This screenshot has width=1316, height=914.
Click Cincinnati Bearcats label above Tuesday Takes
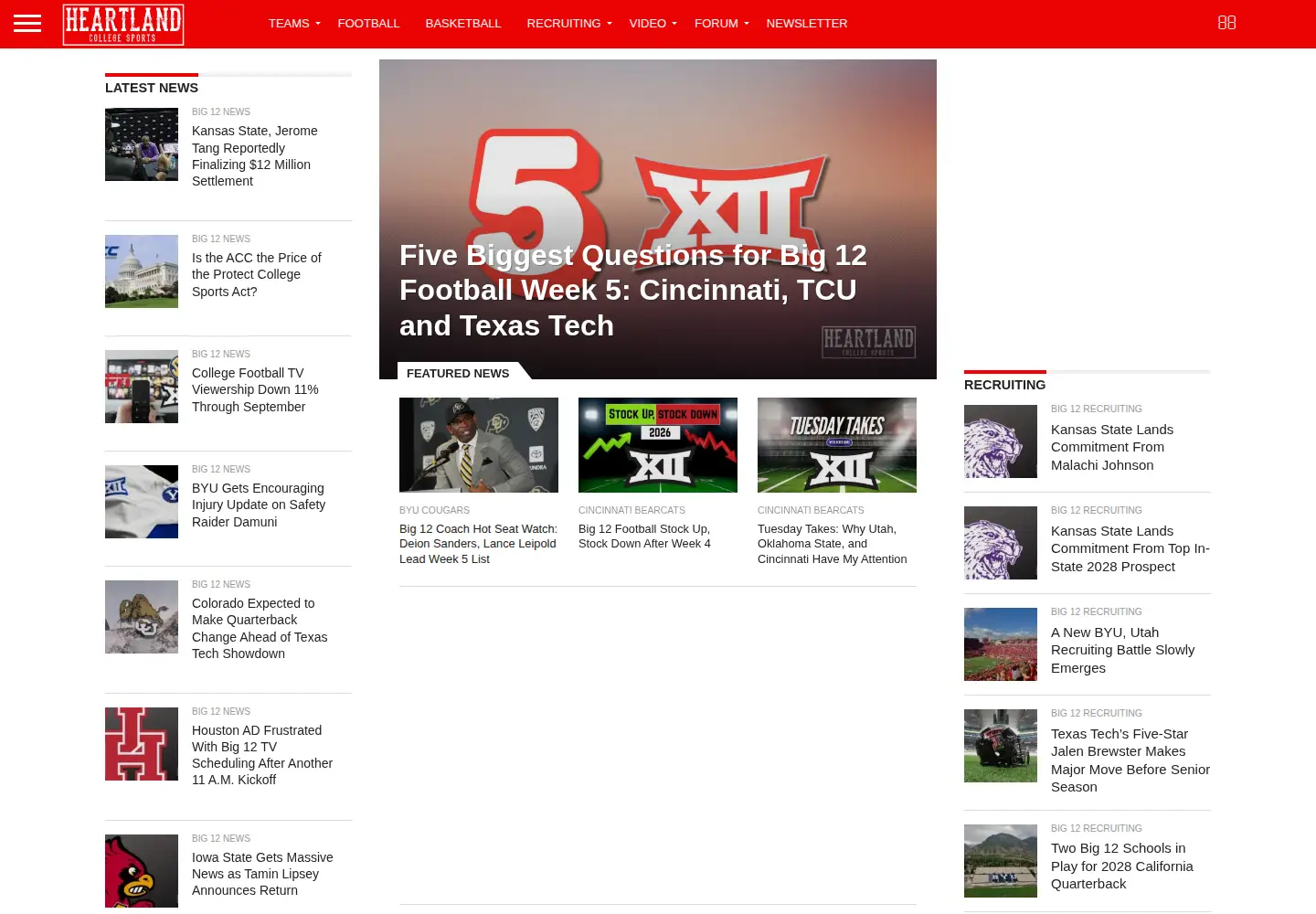(x=811, y=510)
